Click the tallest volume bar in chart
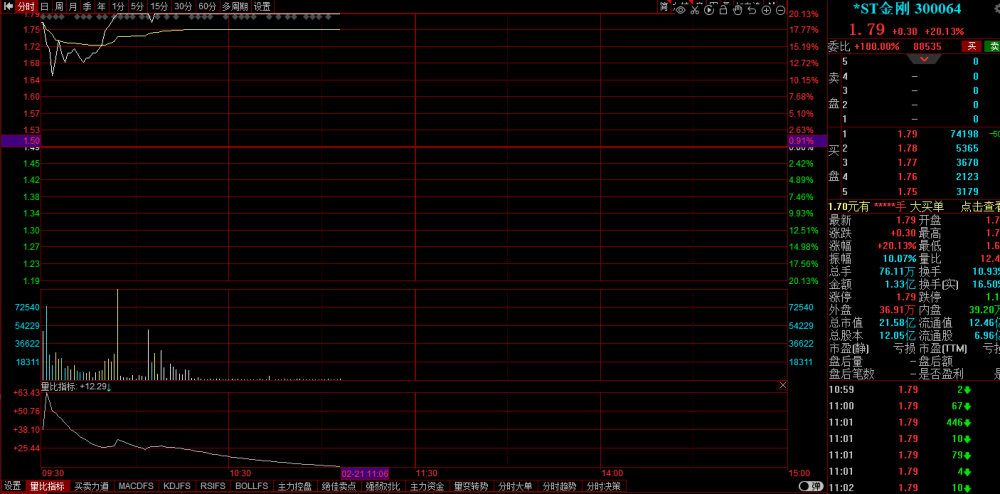The image size is (1000, 494). (x=117, y=334)
